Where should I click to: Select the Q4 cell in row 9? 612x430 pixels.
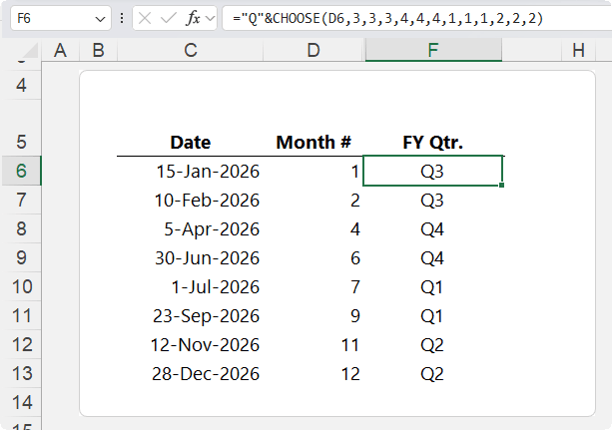coord(433,258)
